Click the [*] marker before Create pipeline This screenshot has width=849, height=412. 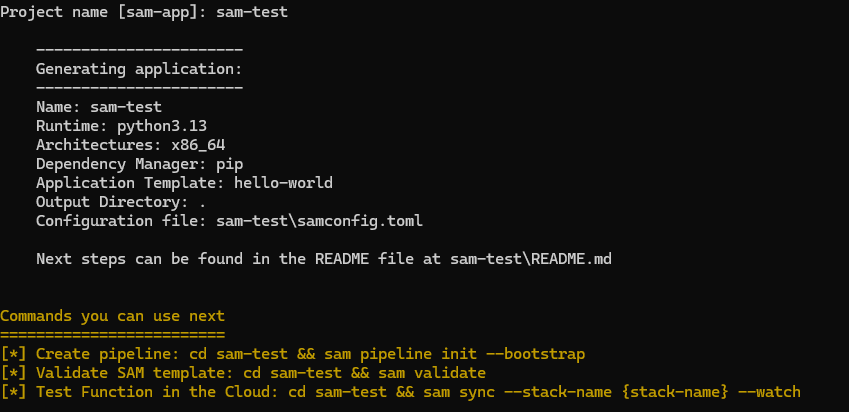pos(13,354)
